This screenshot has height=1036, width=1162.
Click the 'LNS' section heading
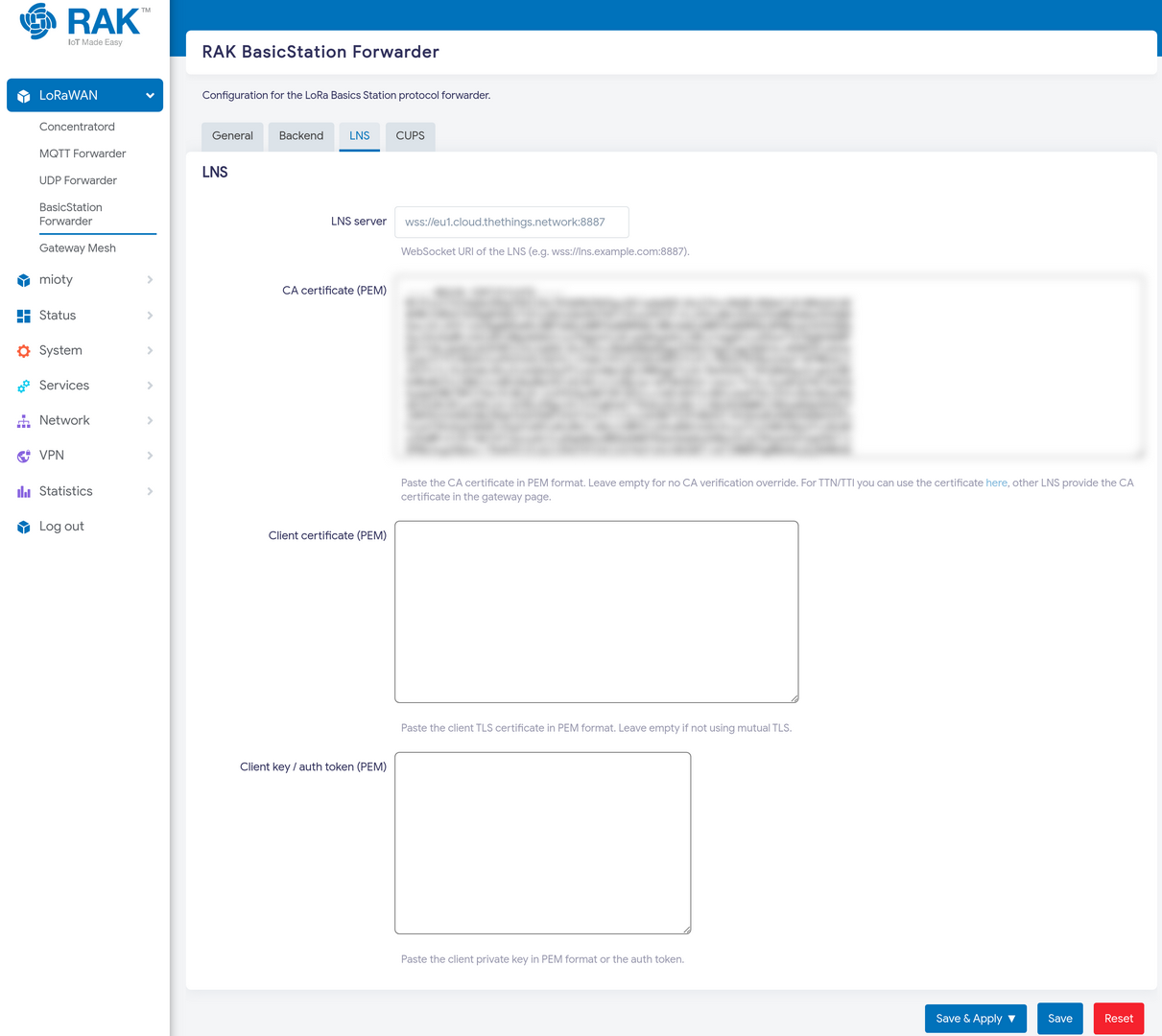click(215, 173)
